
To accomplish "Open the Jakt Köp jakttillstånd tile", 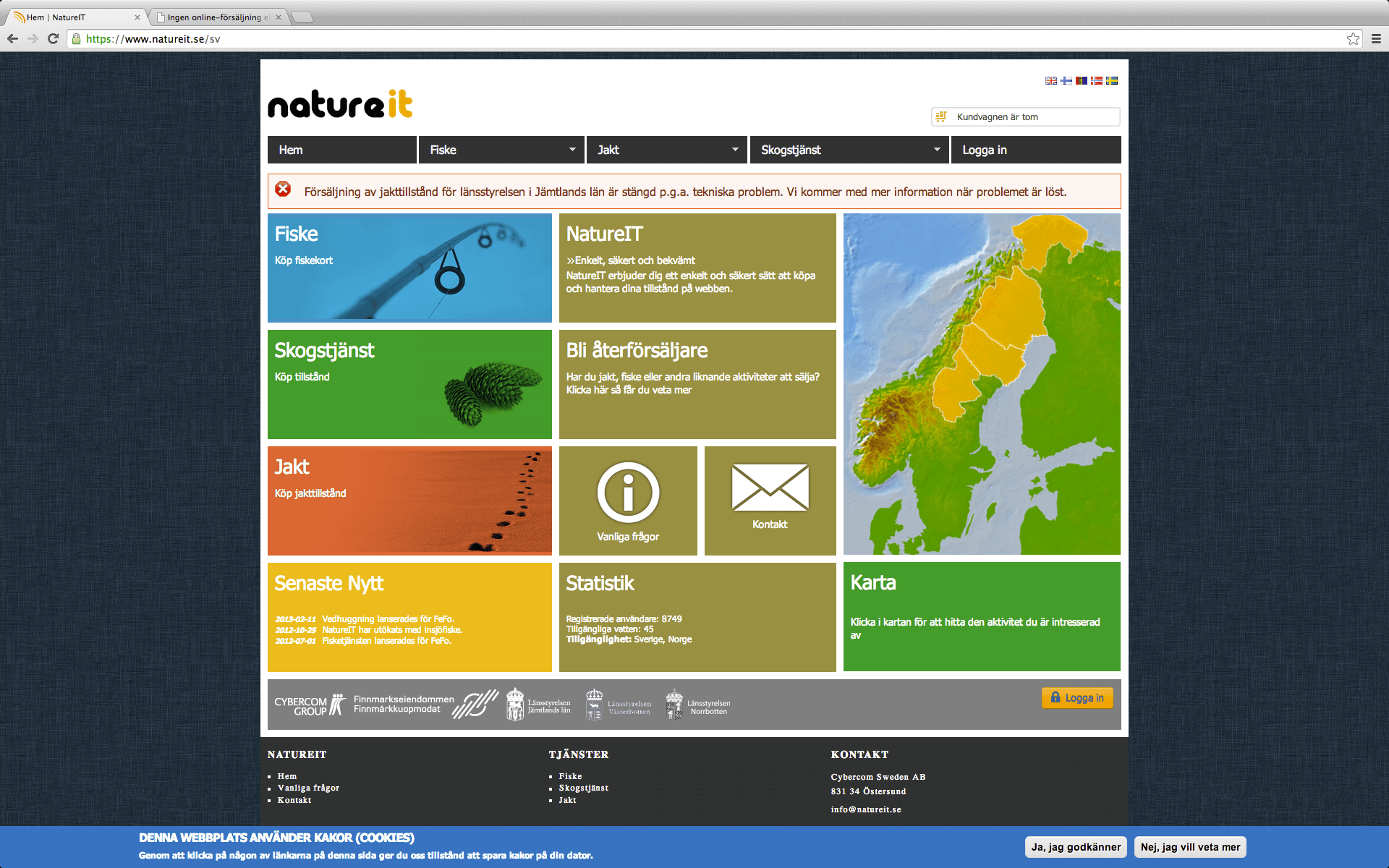I will coord(409,501).
